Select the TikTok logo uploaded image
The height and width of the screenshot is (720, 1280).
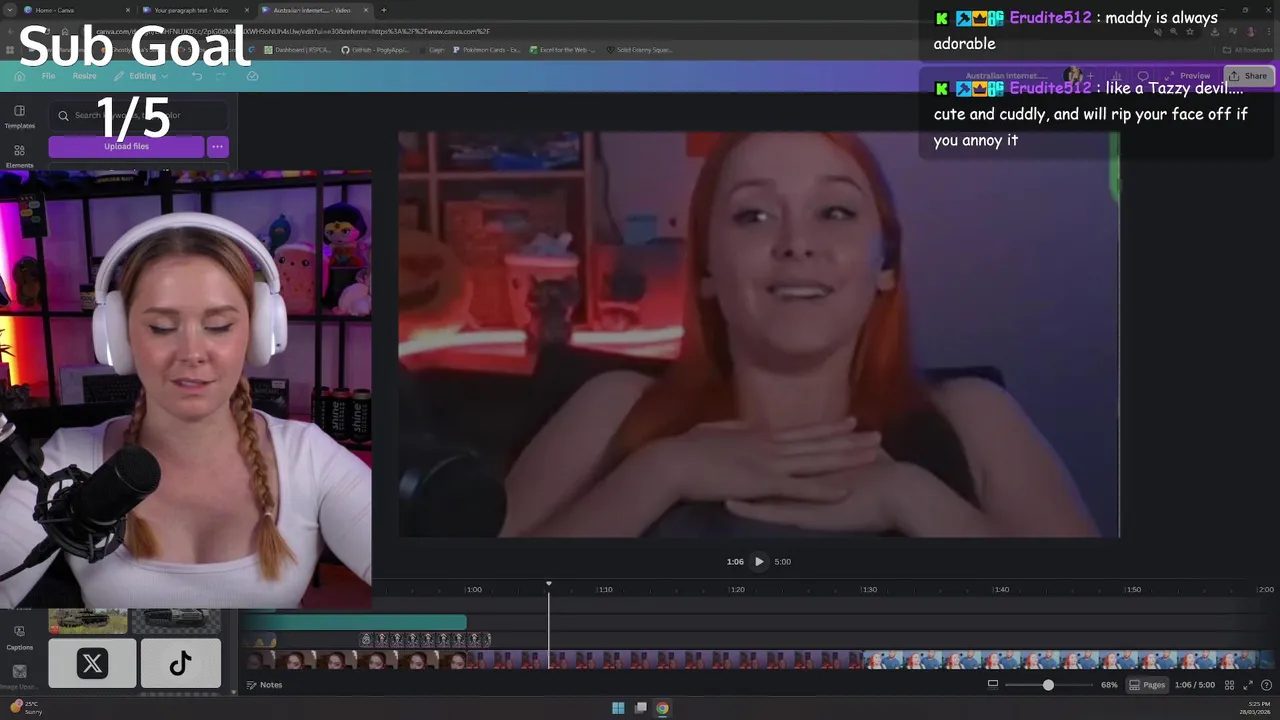point(180,663)
